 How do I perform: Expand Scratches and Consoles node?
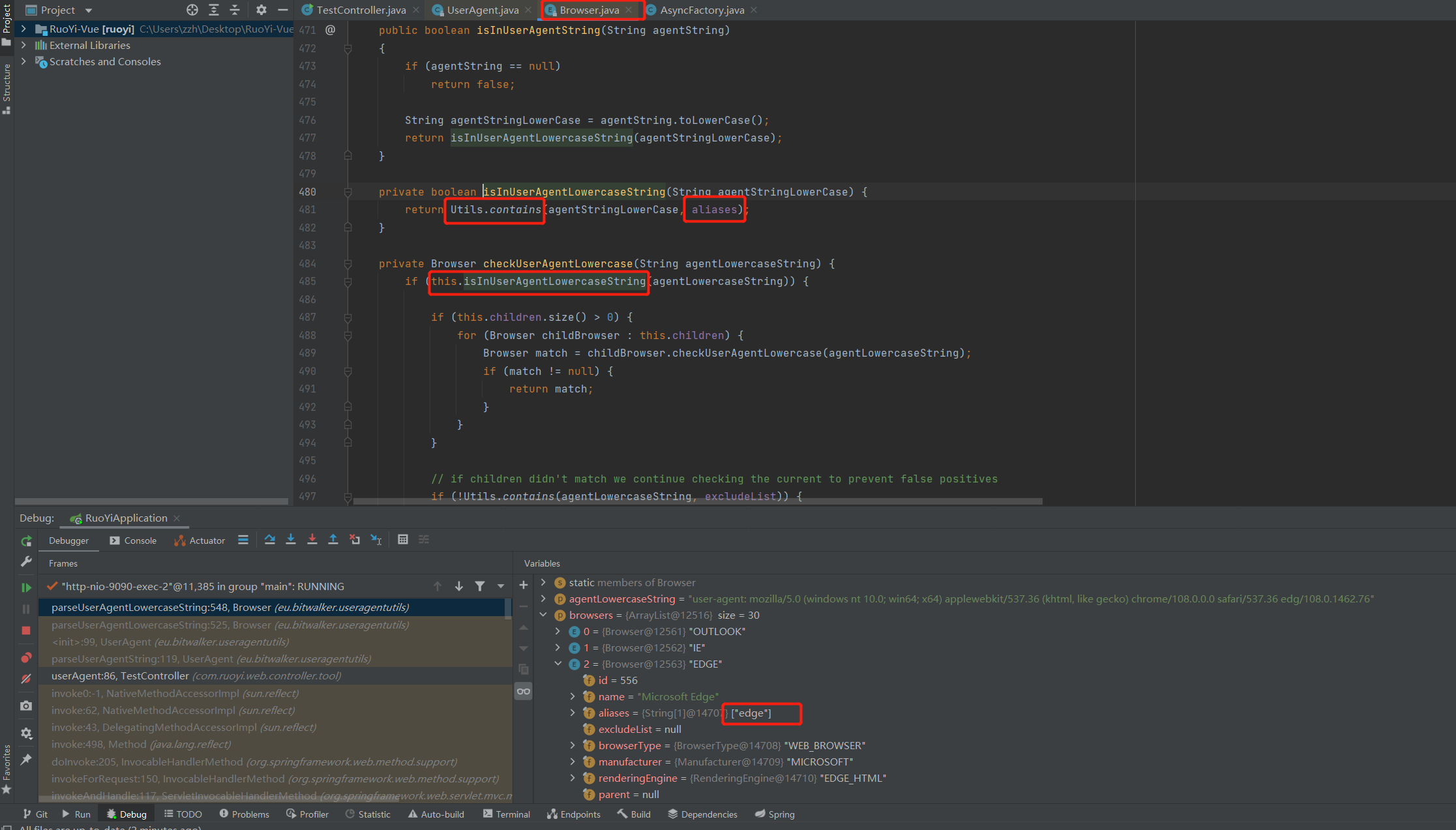(x=24, y=61)
